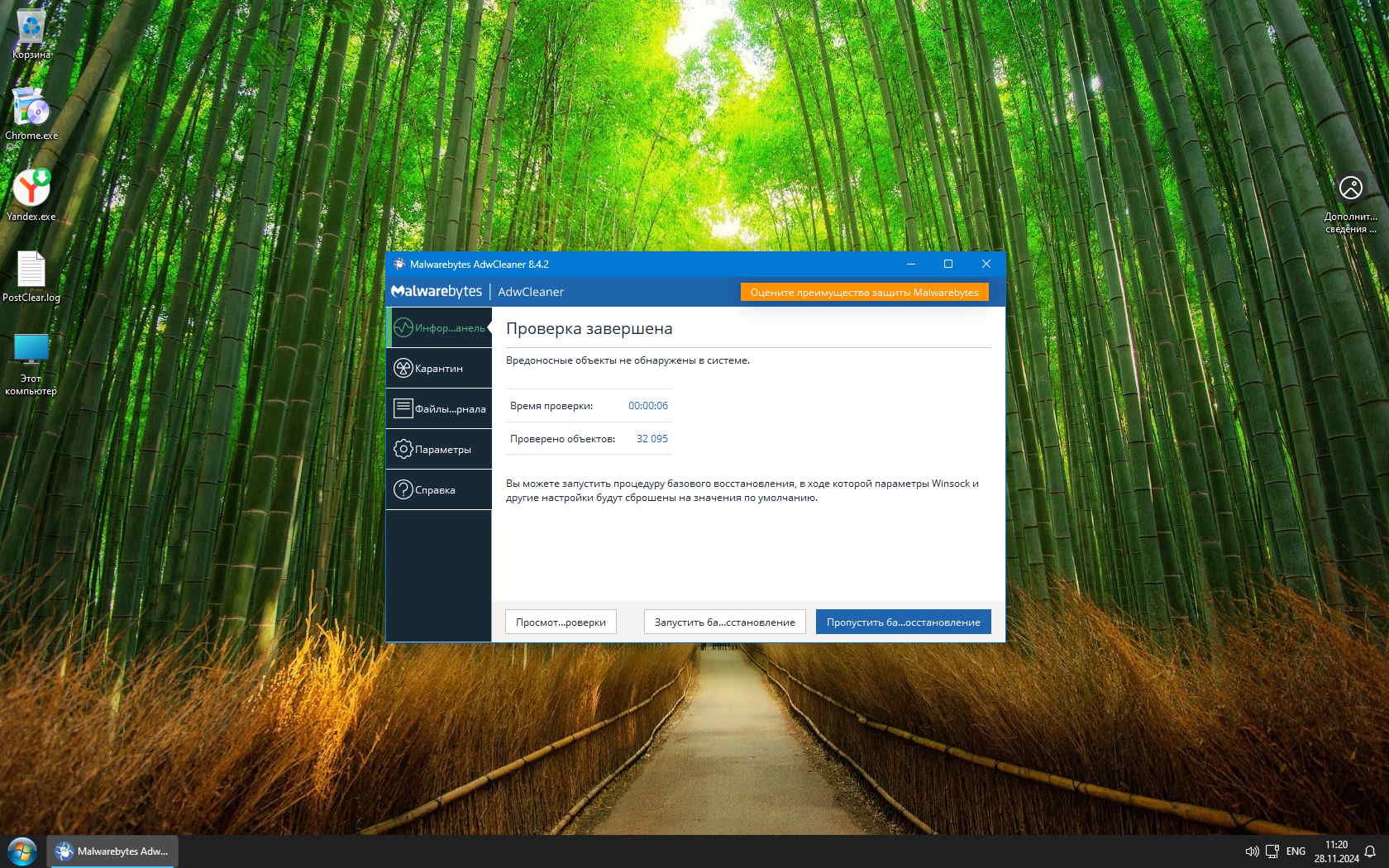Click the Проверено объектов label
This screenshot has height=868, width=1389.
(563, 439)
